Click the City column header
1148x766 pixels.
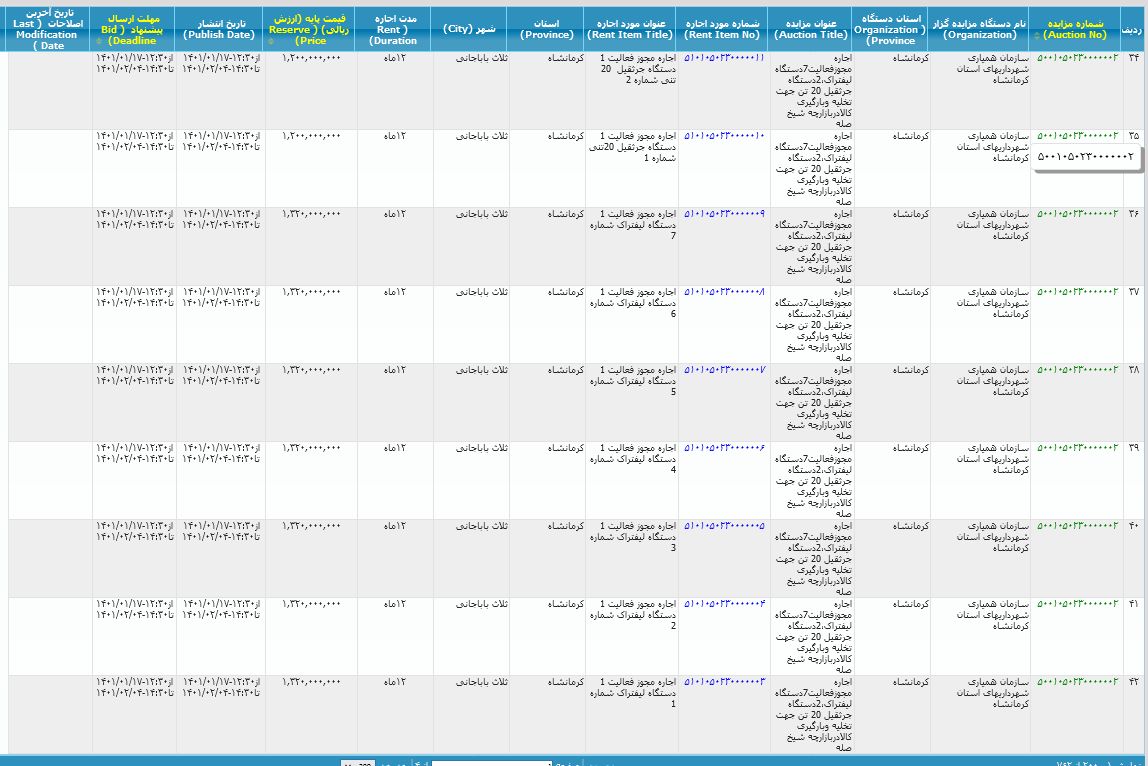pos(469,29)
